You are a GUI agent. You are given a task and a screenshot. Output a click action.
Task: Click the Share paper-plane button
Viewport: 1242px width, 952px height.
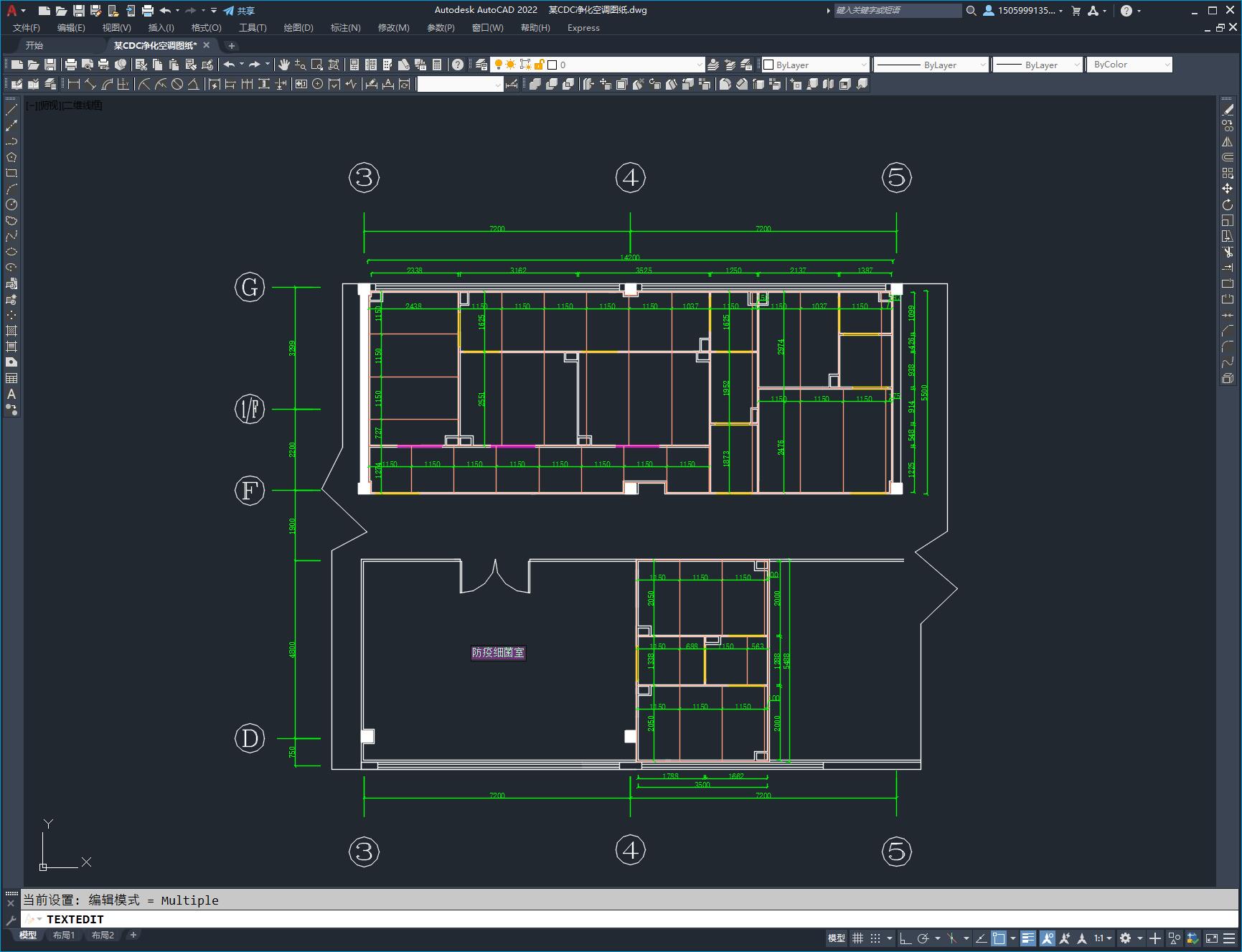[x=239, y=10]
